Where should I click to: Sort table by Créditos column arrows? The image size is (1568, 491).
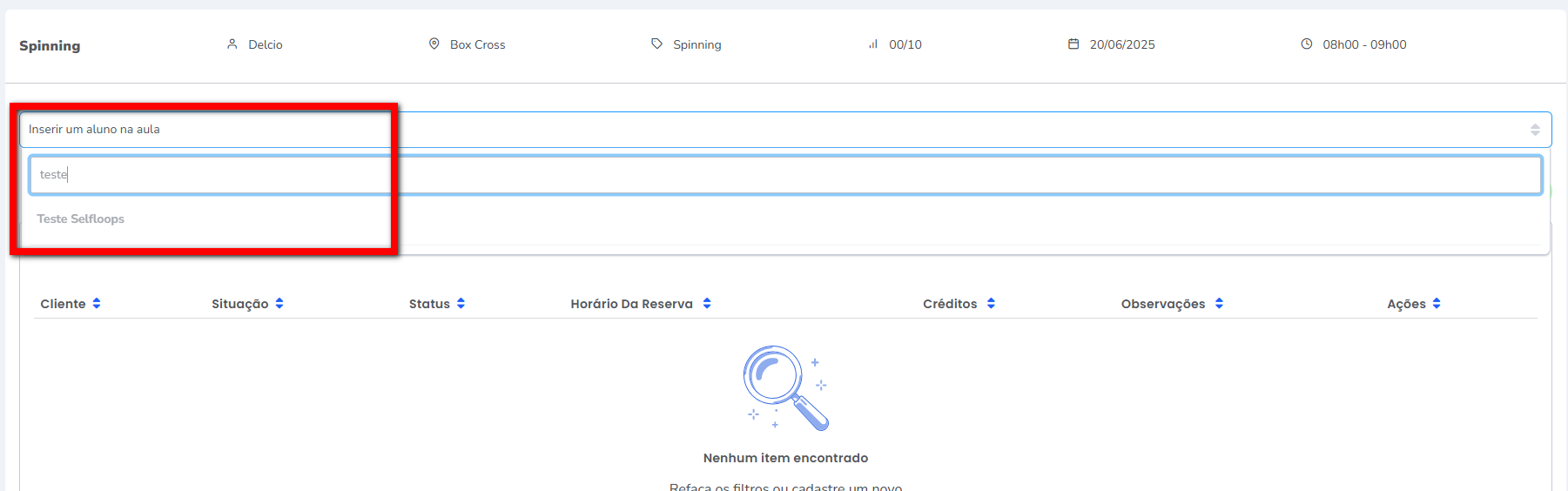[x=991, y=304]
